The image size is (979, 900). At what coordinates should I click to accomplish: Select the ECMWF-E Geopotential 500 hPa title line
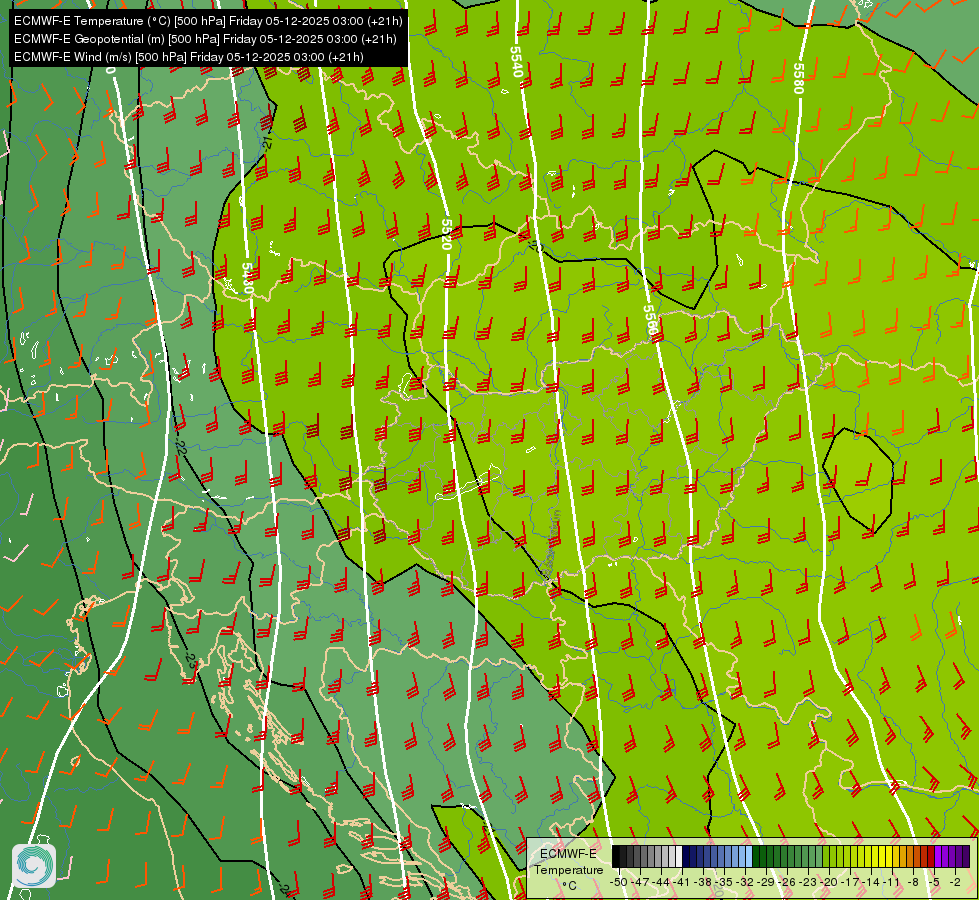coord(205,39)
